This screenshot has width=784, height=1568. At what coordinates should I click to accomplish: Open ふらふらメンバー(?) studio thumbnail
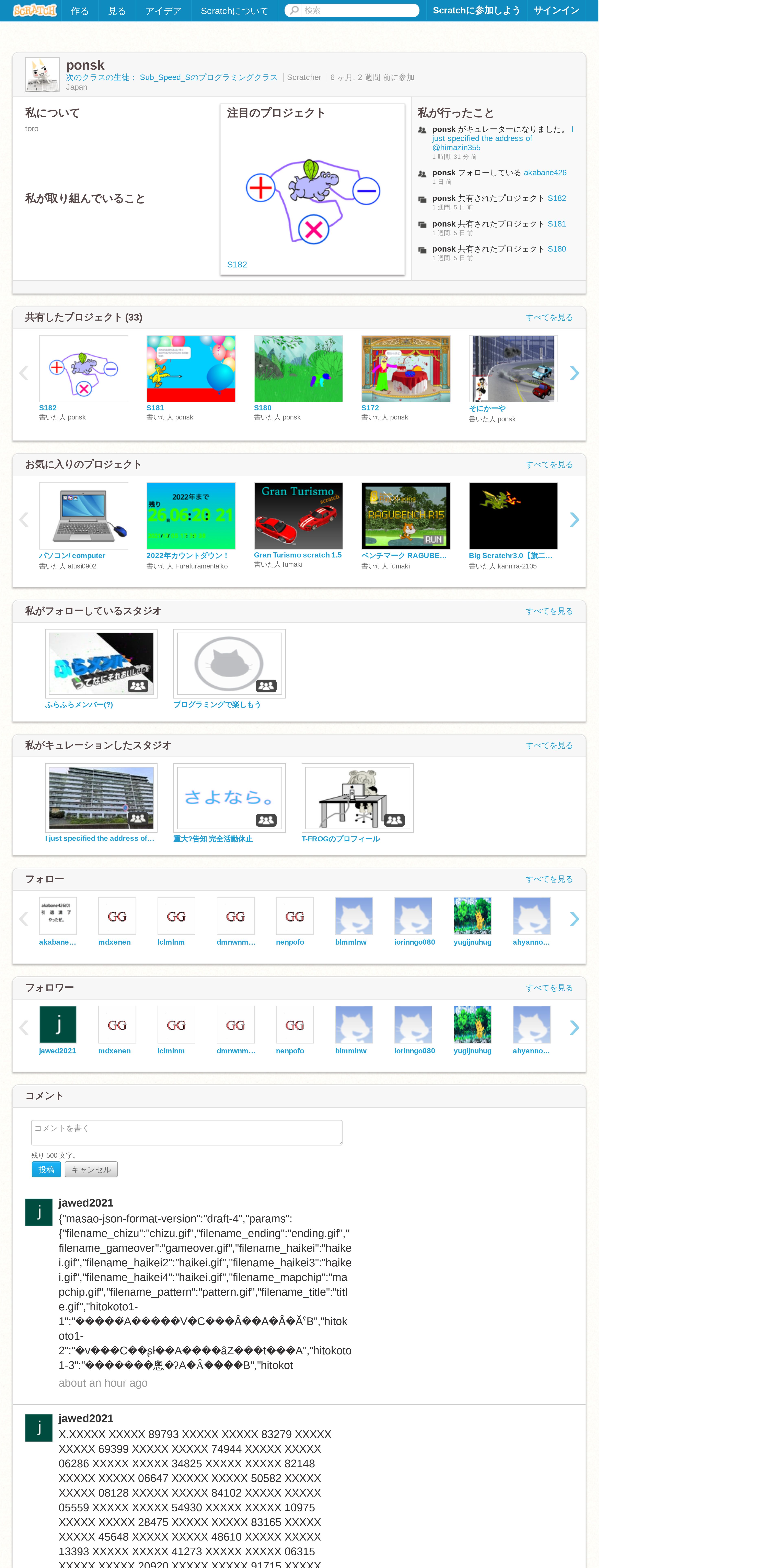click(101, 664)
